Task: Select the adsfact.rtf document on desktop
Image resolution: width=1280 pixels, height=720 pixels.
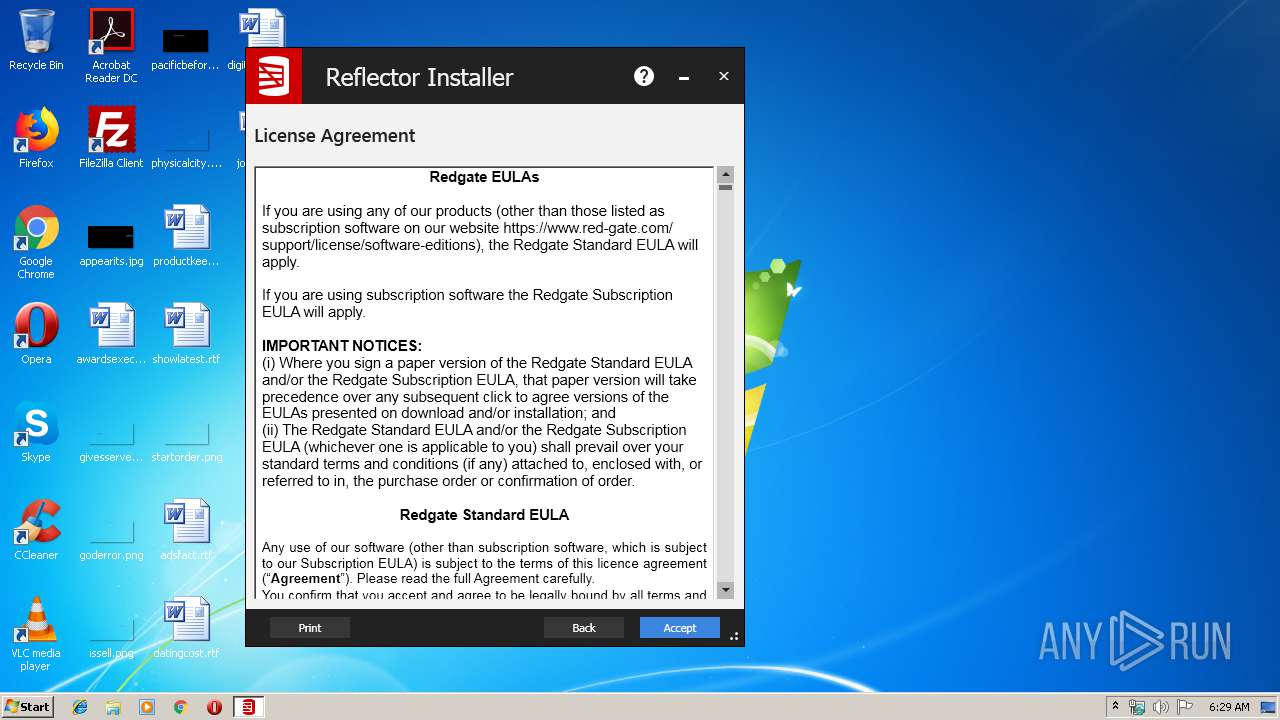Action: click(186, 530)
